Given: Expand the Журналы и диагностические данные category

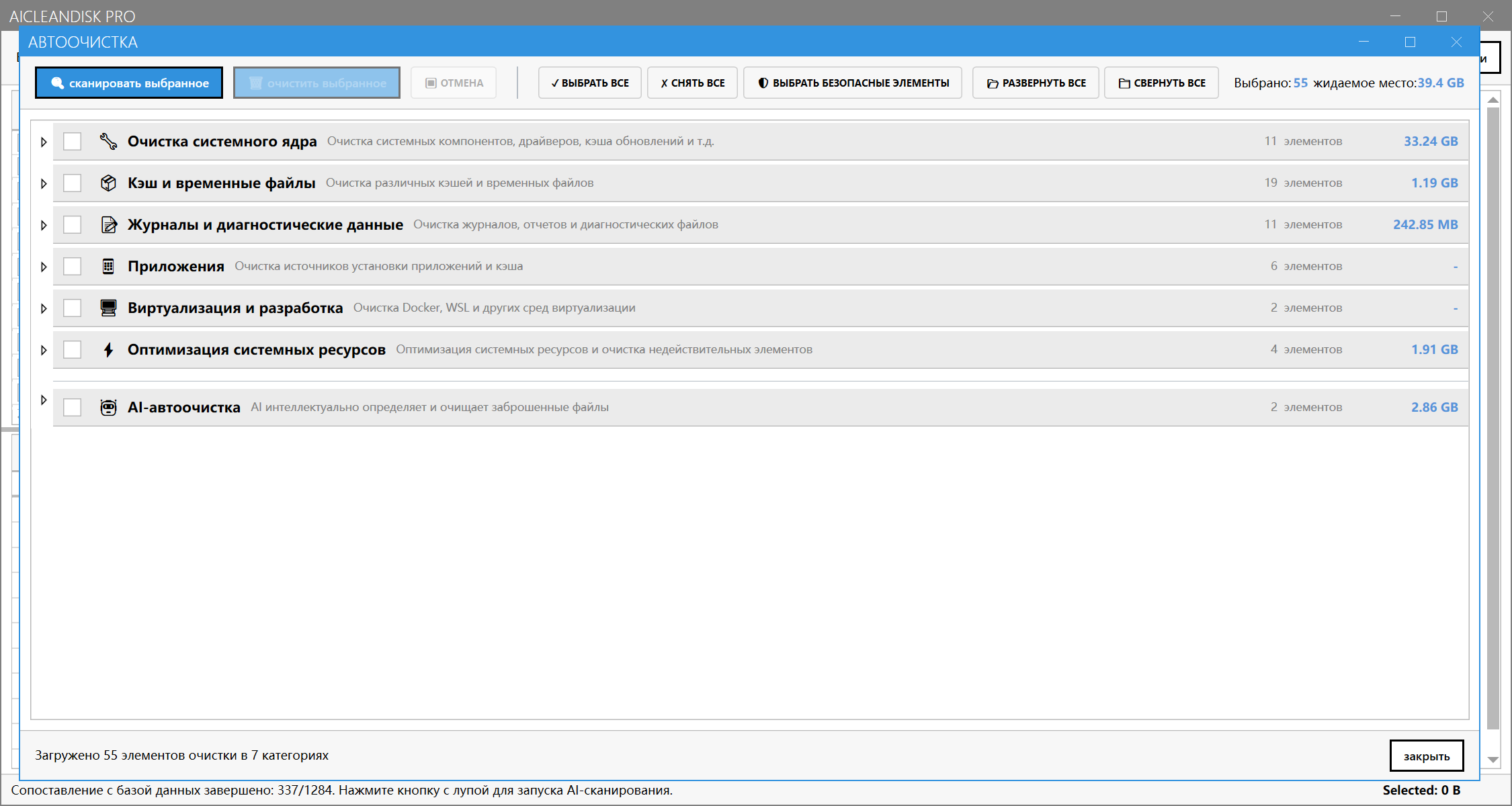Looking at the screenshot, I should point(44,225).
